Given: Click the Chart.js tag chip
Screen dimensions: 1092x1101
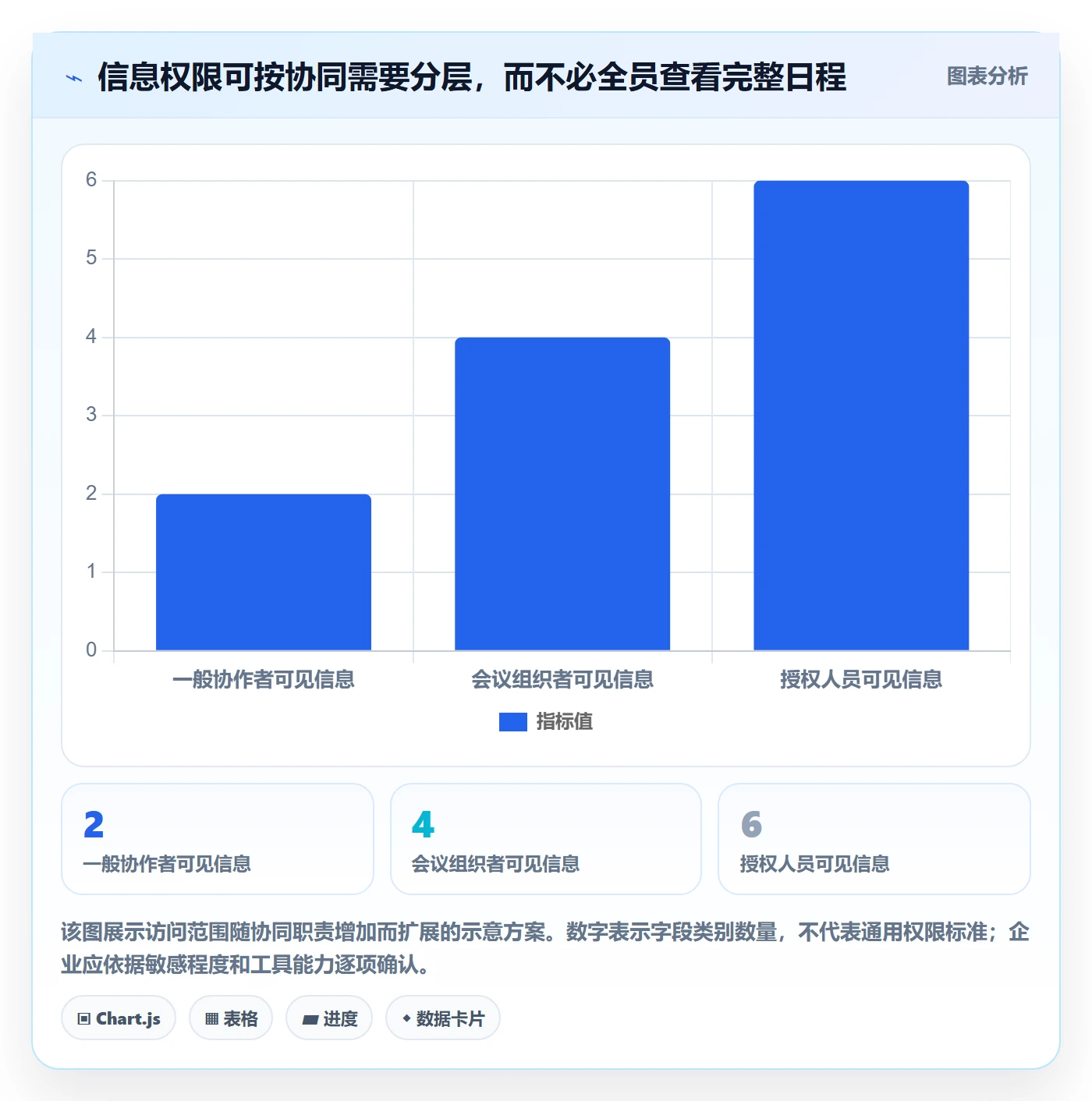Looking at the screenshot, I should [x=119, y=1018].
